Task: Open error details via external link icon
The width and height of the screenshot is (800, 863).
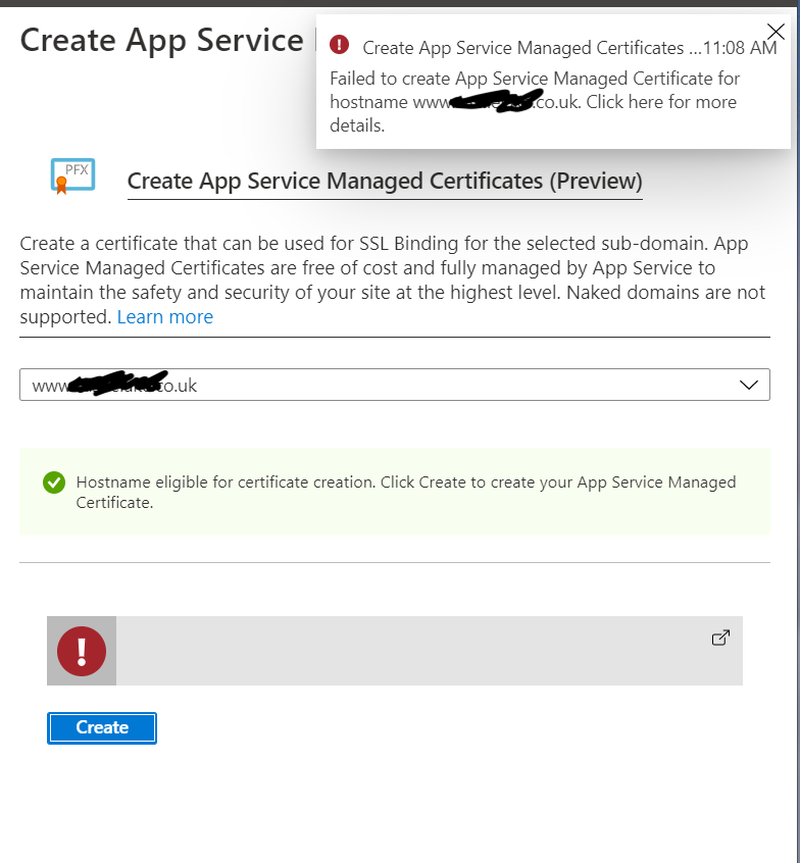Action: [720, 638]
